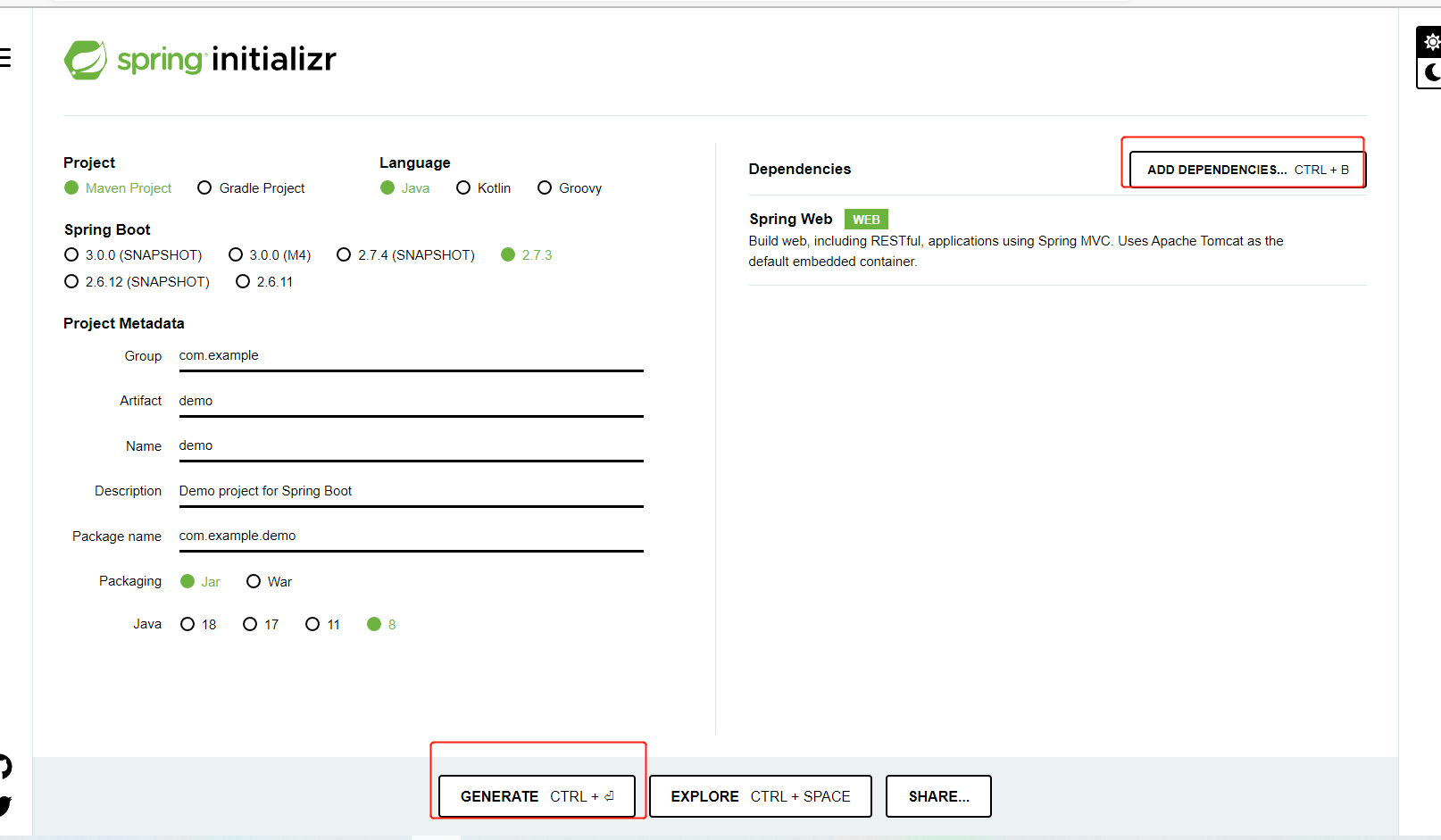Focus the Artifact text field

click(x=411, y=402)
